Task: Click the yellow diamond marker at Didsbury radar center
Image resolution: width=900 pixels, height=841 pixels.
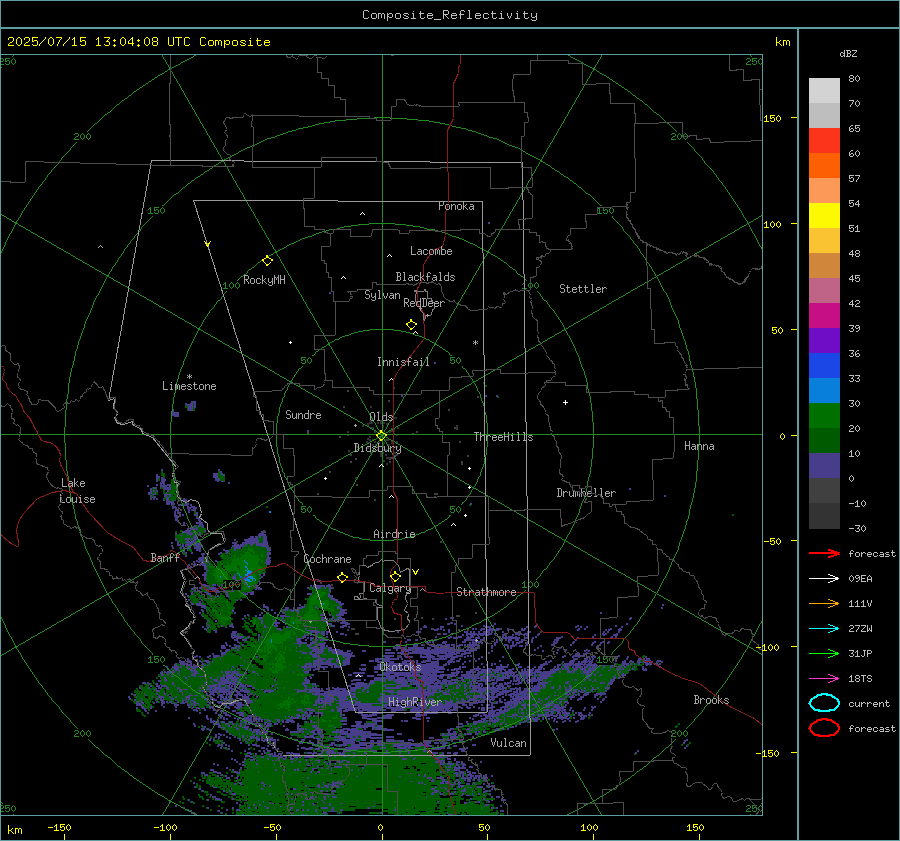Action: pyautogui.click(x=381, y=436)
